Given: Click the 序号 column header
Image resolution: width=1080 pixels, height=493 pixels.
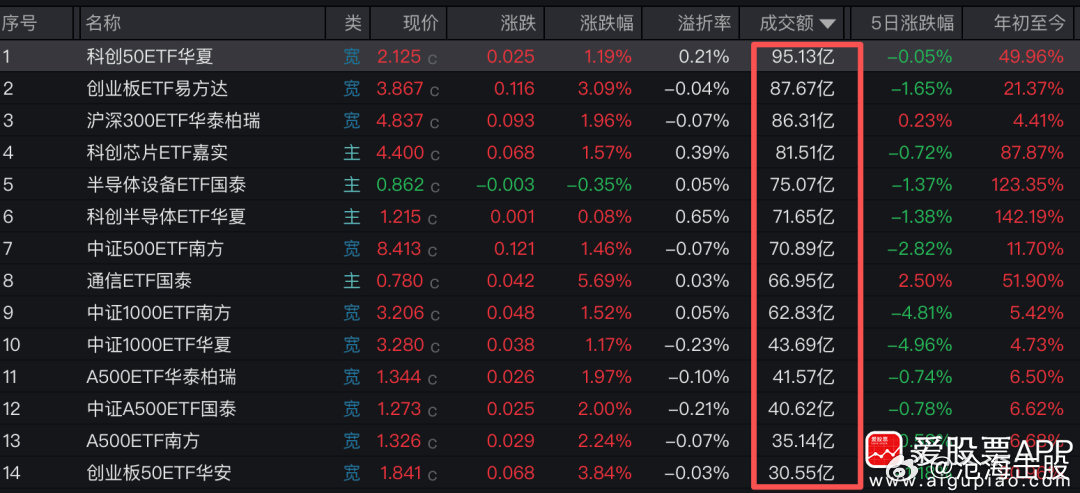Looking at the screenshot, I should [19, 23].
